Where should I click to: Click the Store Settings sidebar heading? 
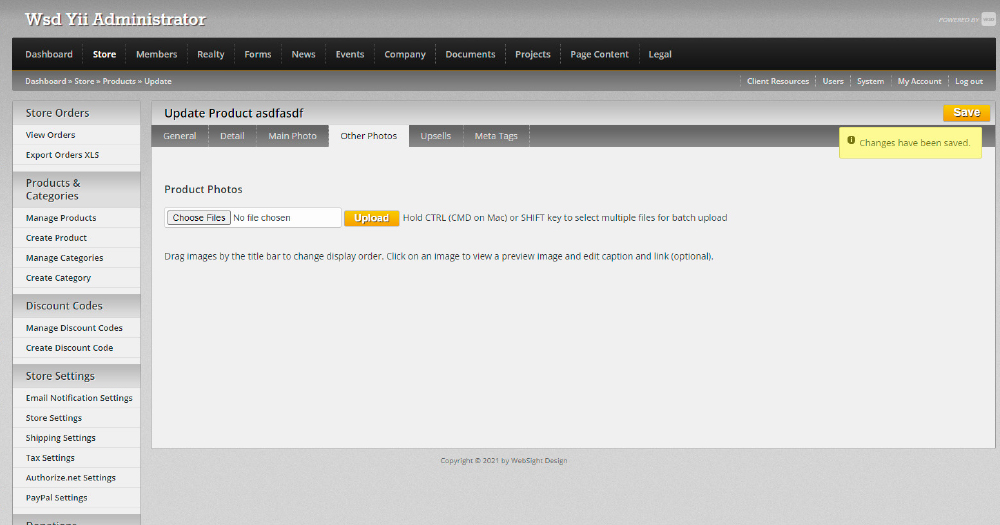pyautogui.click(x=60, y=376)
